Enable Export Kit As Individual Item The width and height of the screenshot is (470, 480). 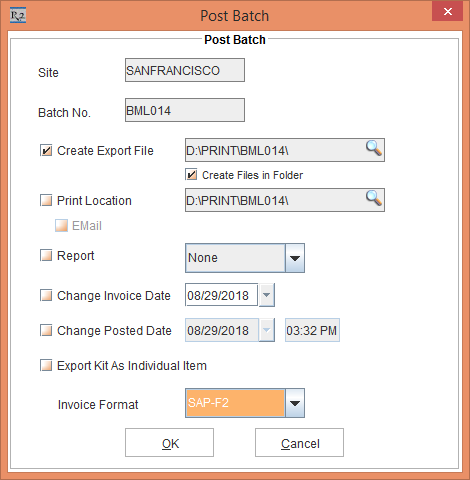pos(46,365)
